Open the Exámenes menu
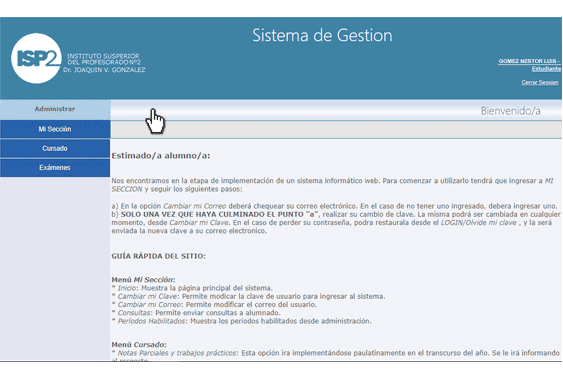 click(x=55, y=168)
